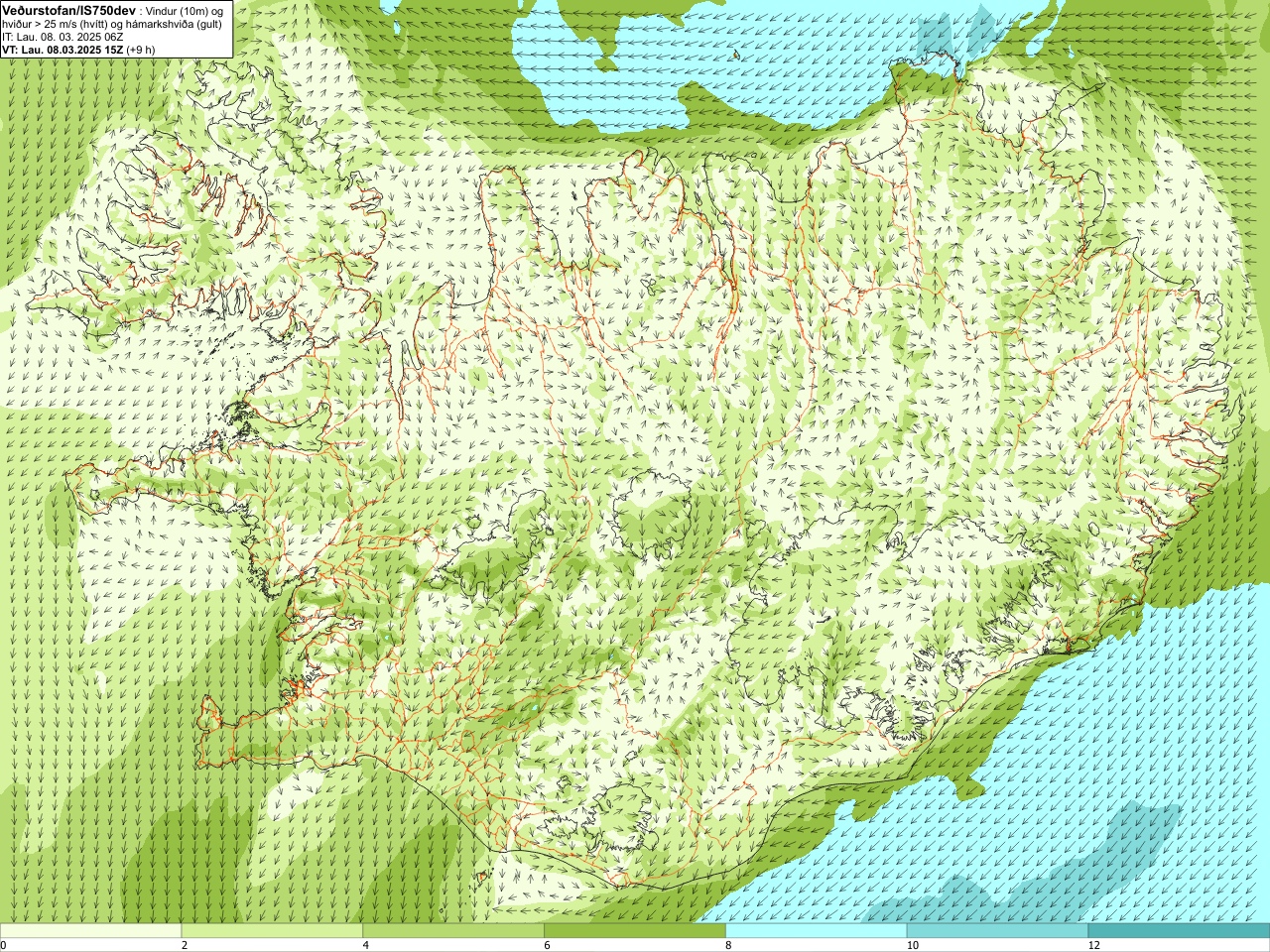
Task: Click the legend label '10'
Action: point(912,946)
